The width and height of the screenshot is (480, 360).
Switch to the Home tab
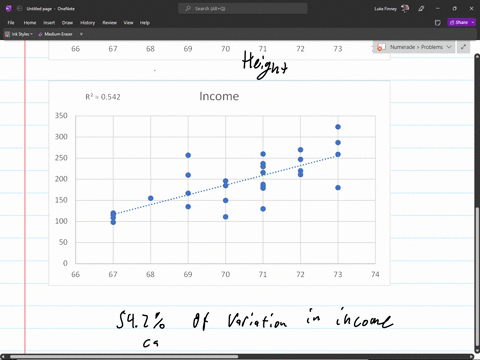tap(30, 23)
